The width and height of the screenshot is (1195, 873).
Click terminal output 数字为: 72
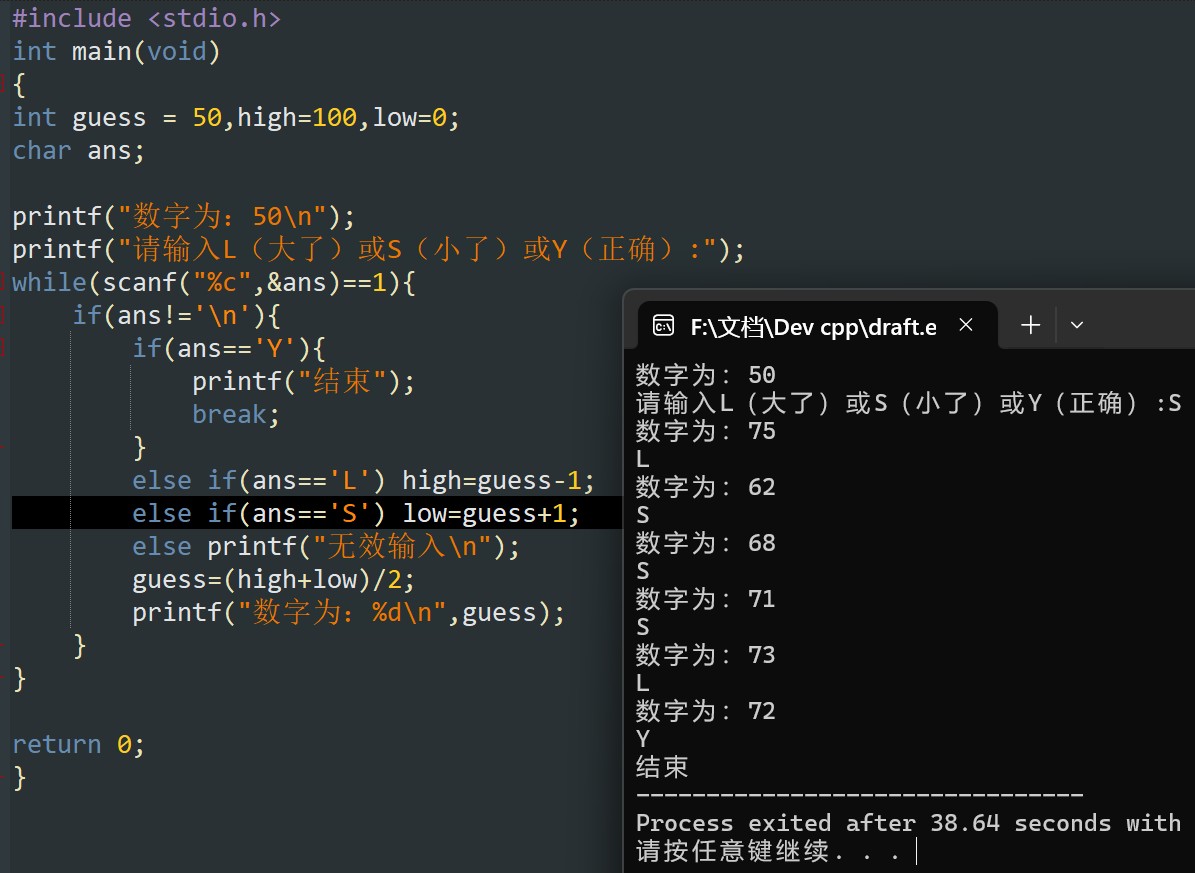click(705, 711)
